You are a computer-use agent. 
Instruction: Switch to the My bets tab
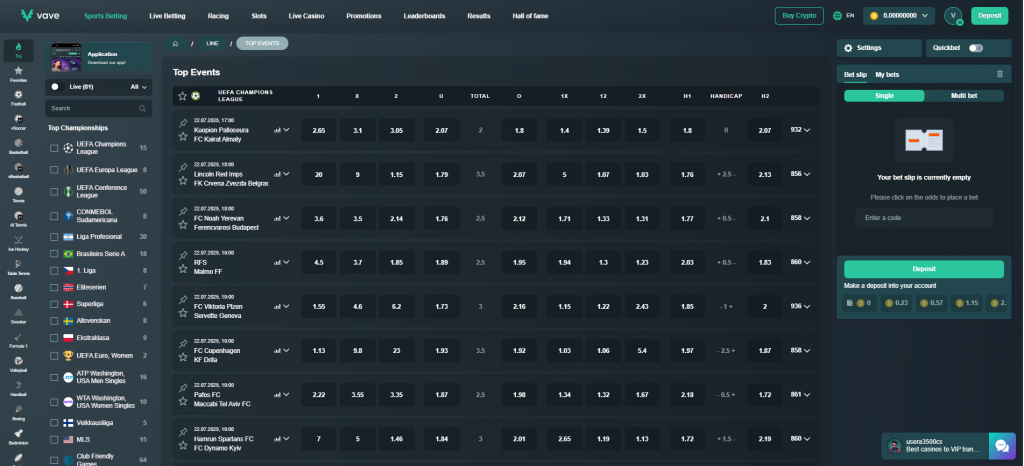coord(887,74)
